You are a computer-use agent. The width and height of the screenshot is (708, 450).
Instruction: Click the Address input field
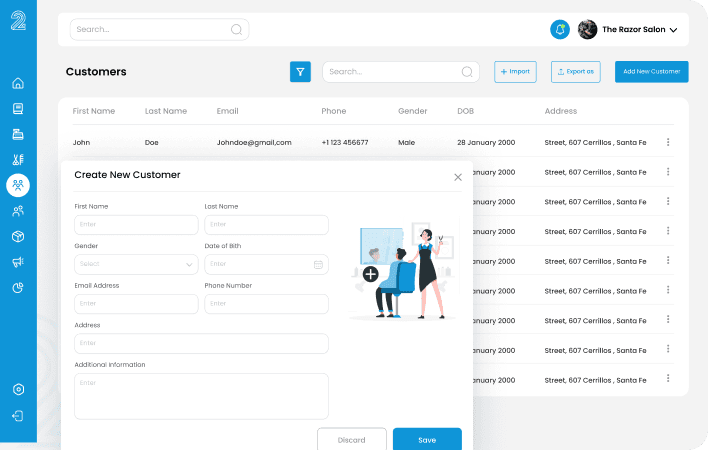tap(201, 343)
